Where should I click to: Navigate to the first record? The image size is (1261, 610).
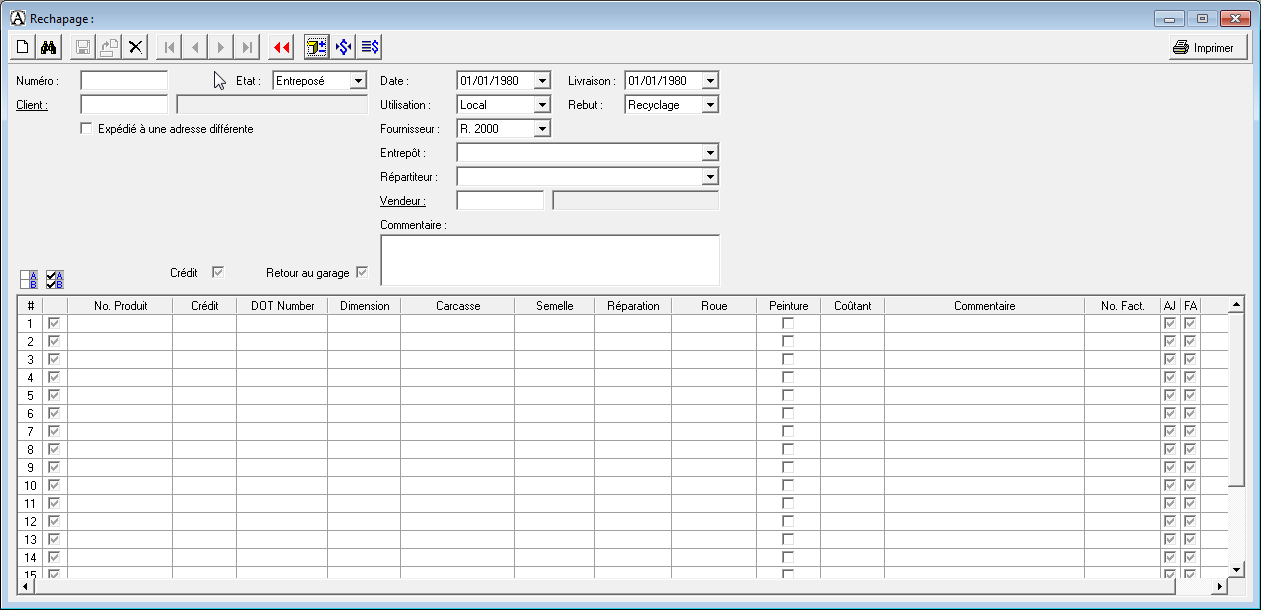click(x=169, y=46)
